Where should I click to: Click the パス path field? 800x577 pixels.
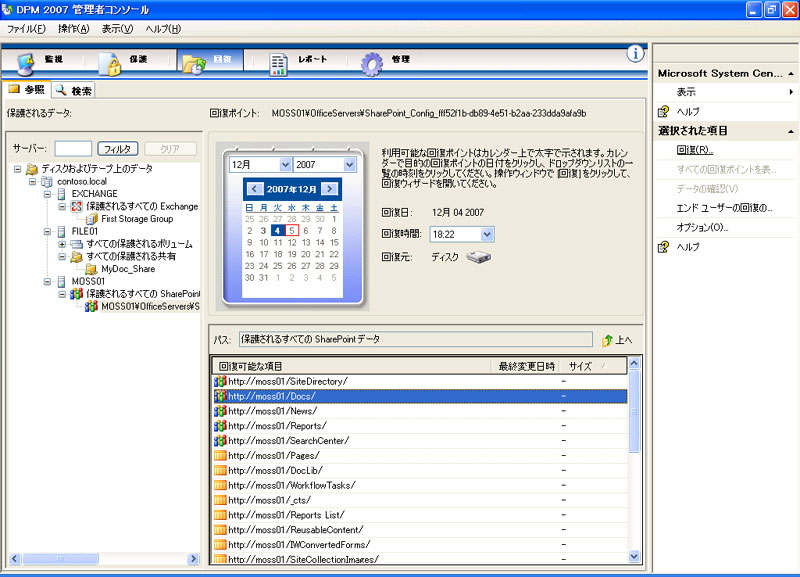[415, 340]
